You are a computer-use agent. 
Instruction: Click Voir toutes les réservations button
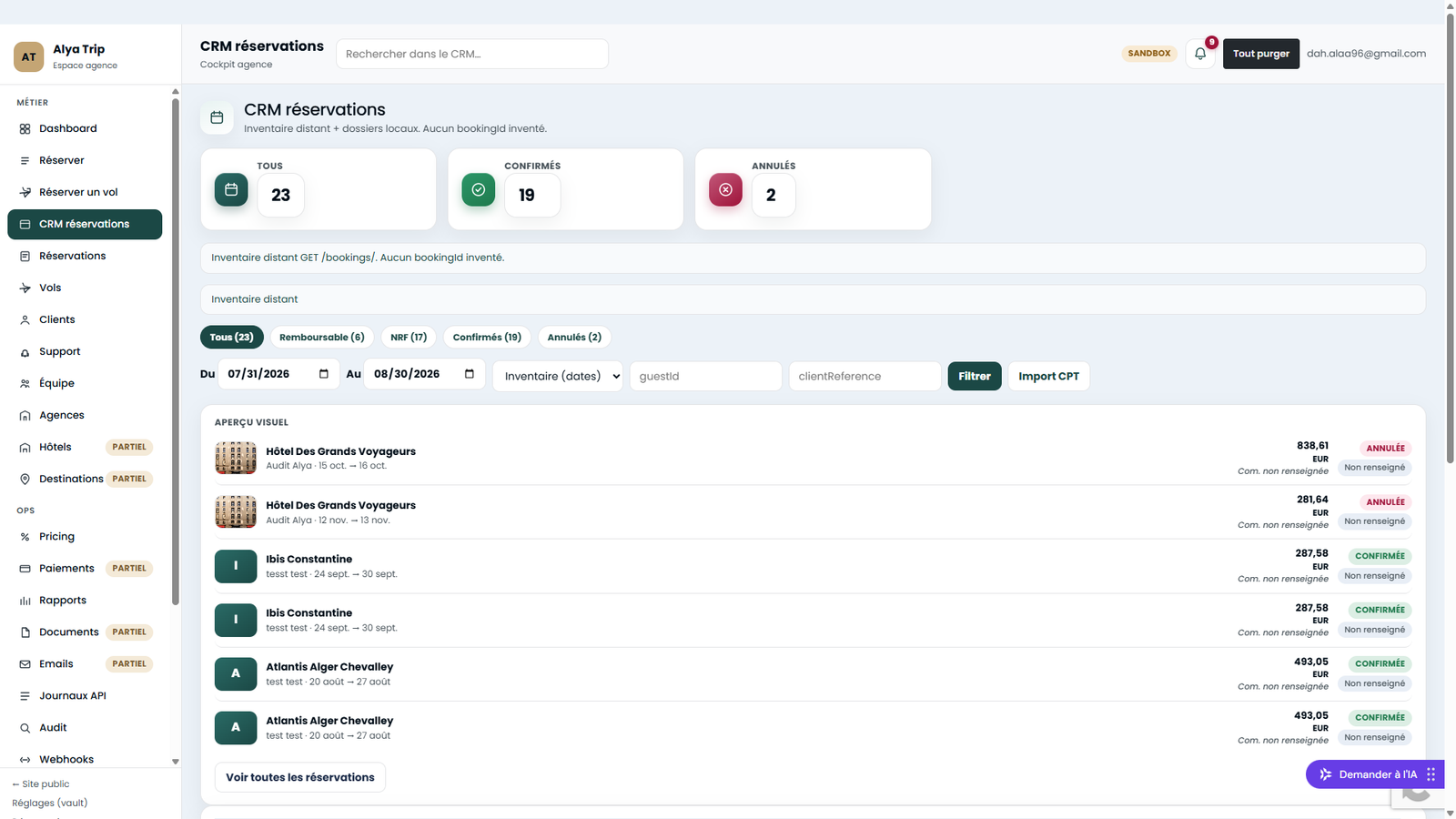300,777
